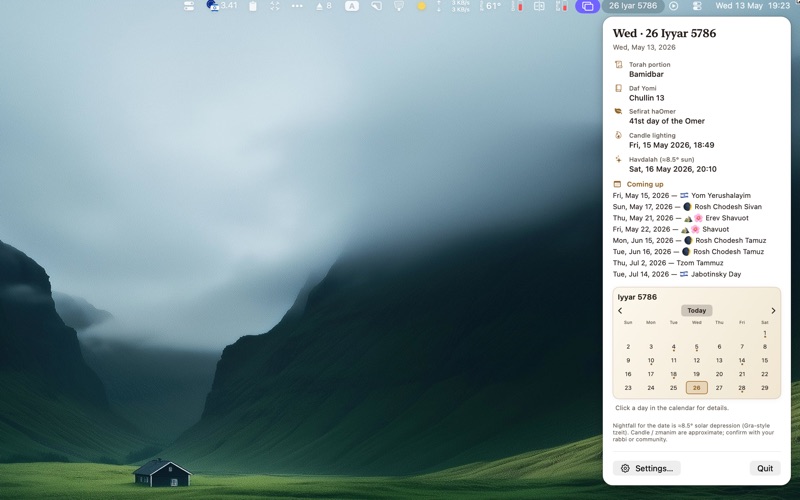Click the 61° temperature menu bar item
Screen dimensions: 800x500
click(x=491, y=6)
